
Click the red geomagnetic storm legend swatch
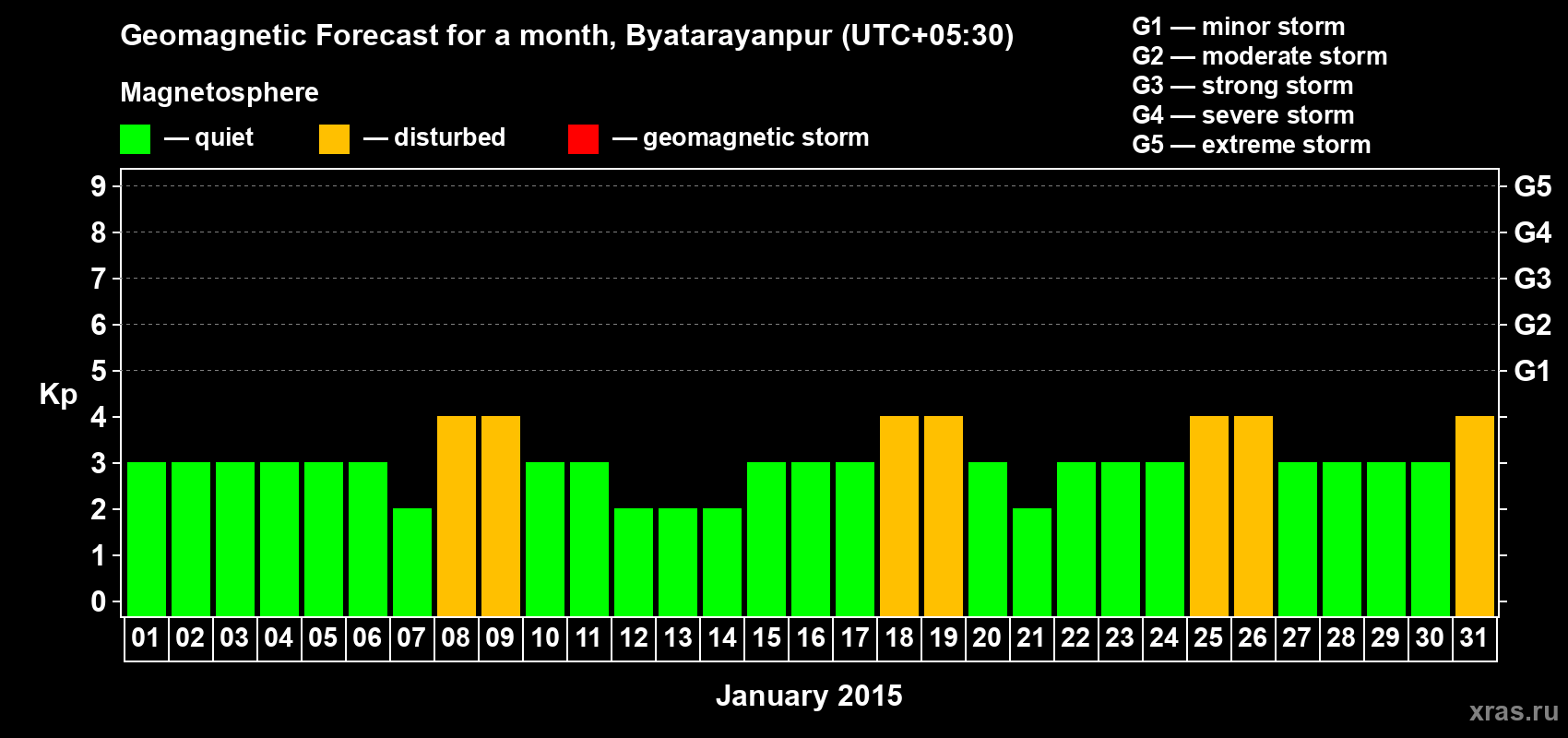point(583,139)
